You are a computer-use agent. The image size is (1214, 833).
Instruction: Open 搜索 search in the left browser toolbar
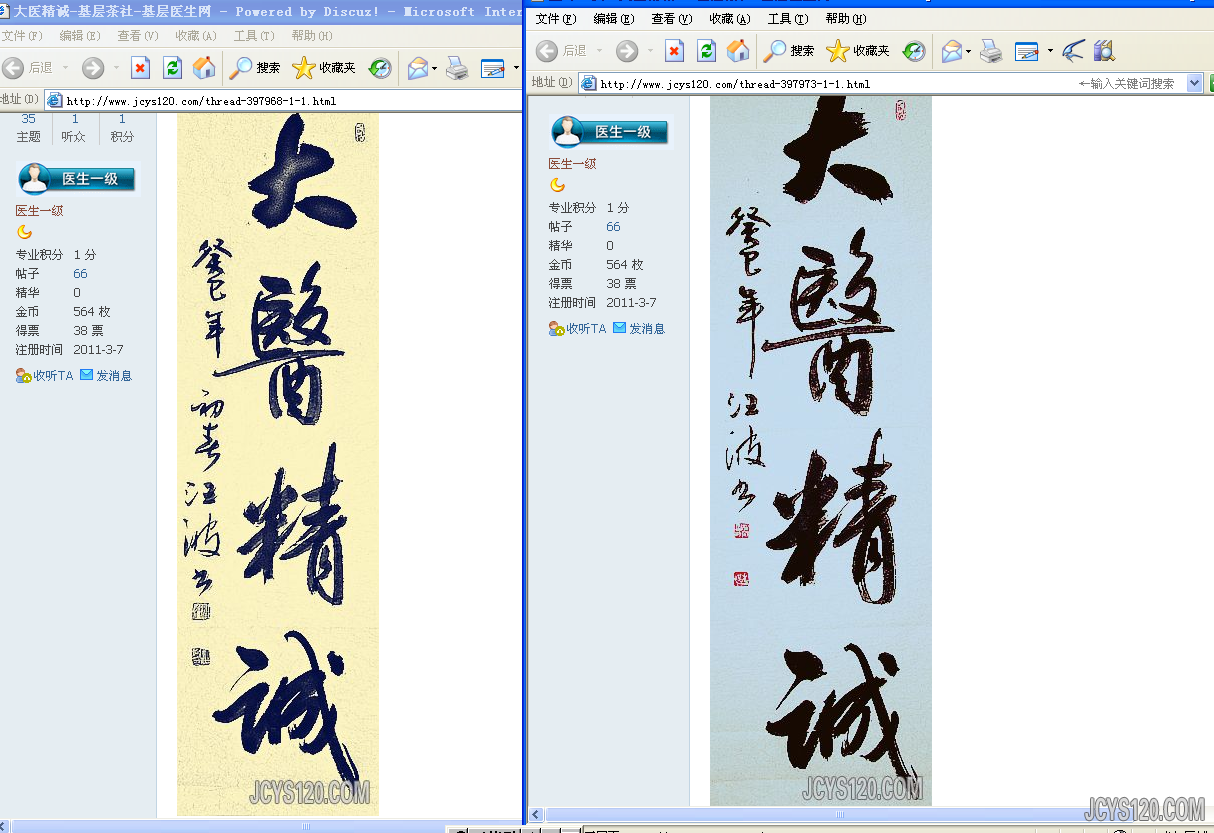255,68
